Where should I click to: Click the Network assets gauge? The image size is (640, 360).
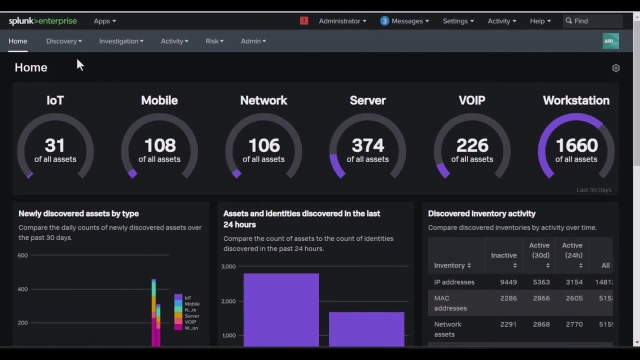[x=264, y=147]
